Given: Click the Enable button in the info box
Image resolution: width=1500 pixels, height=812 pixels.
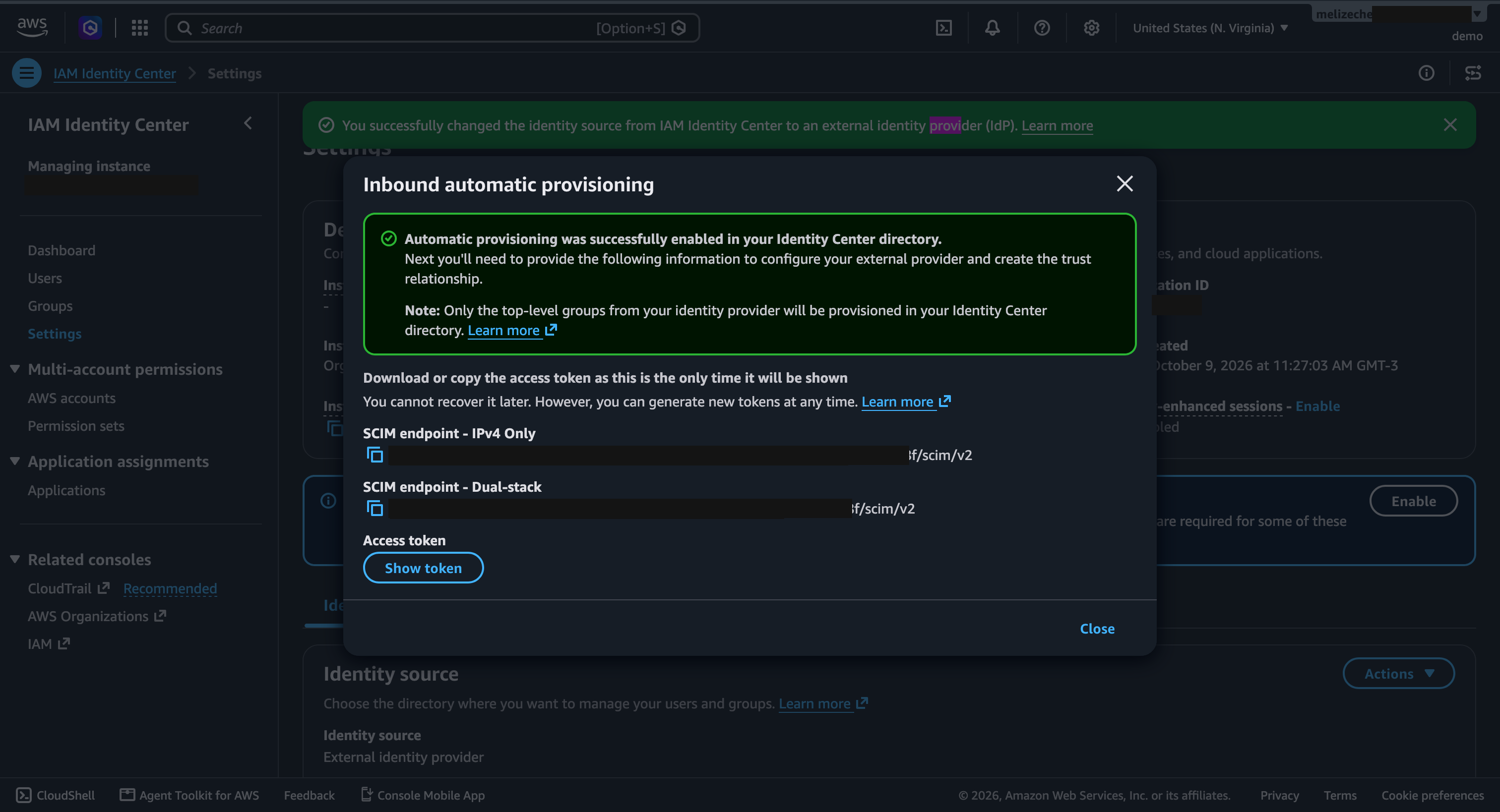Looking at the screenshot, I should (x=1413, y=501).
